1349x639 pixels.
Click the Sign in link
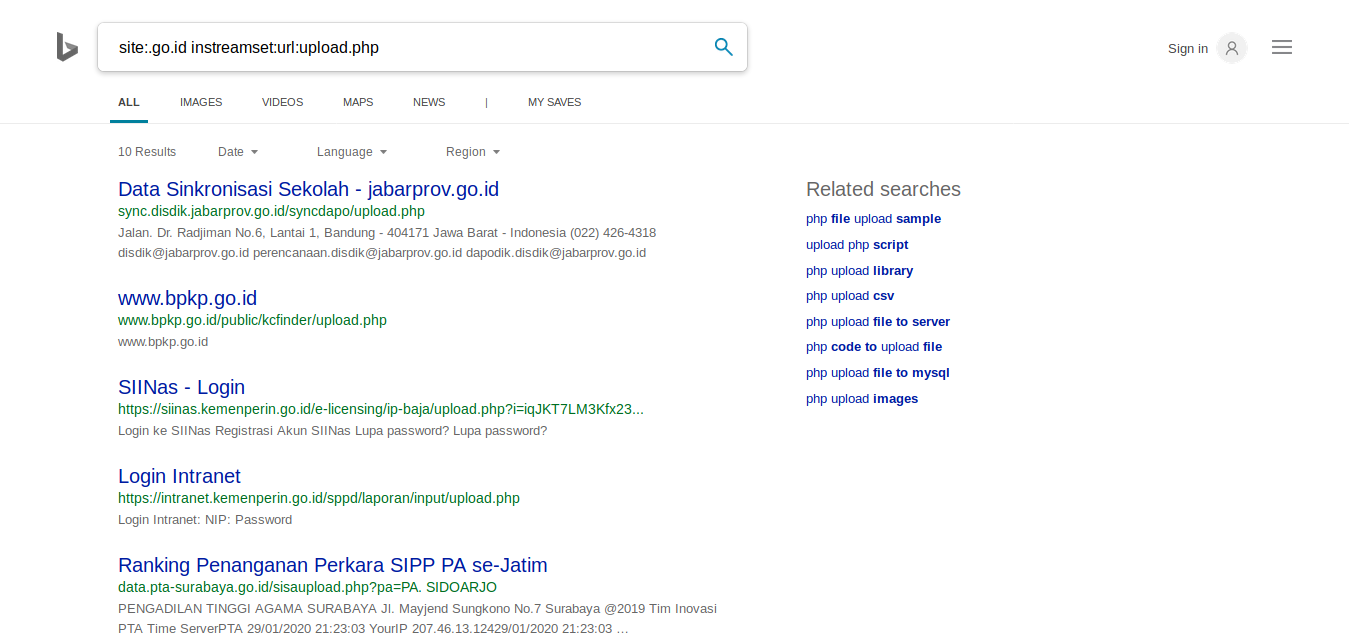(x=1188, y=48)
